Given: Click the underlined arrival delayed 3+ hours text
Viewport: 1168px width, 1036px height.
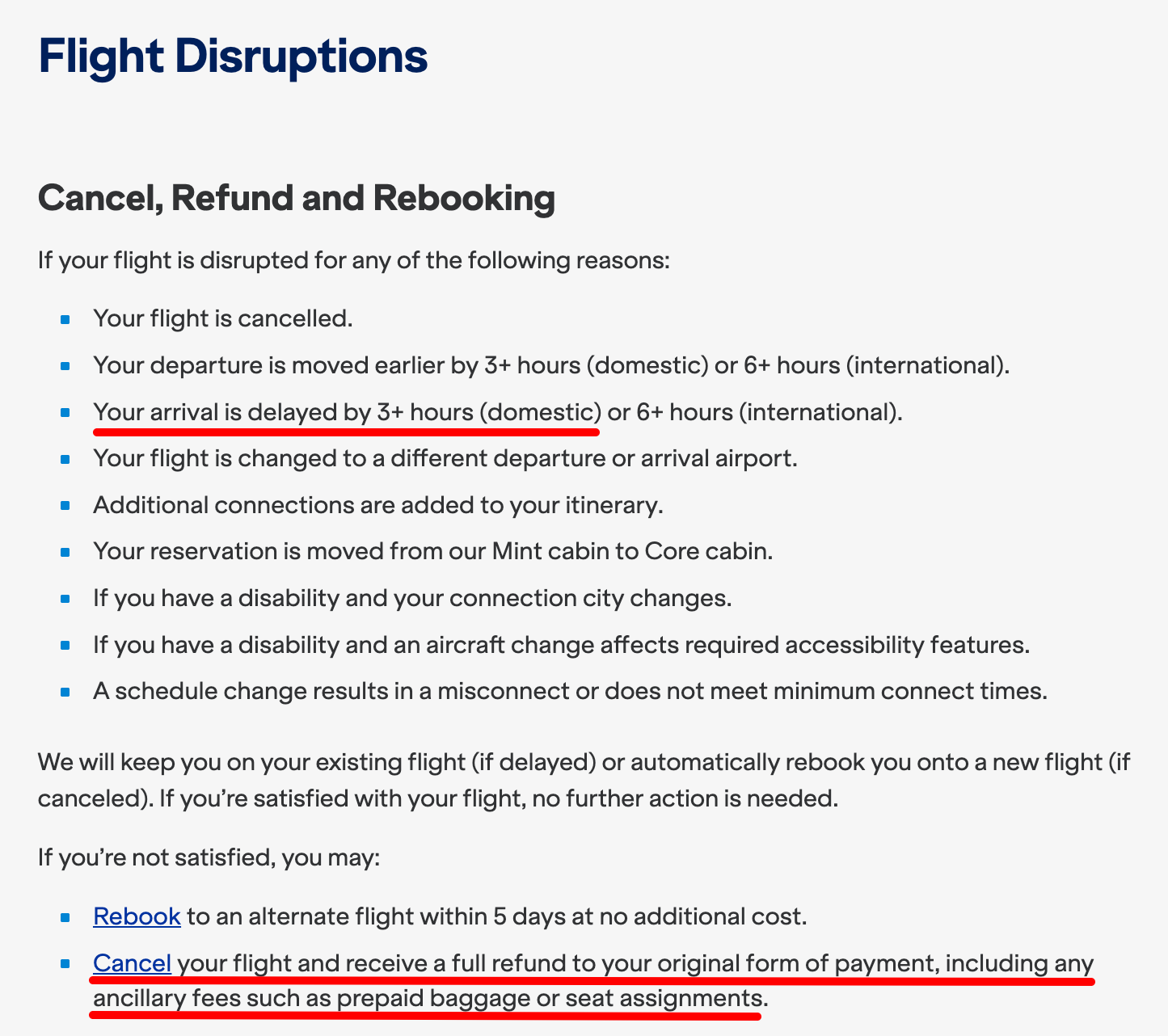Looking at the screenshot, I should [x=347, y=412].
